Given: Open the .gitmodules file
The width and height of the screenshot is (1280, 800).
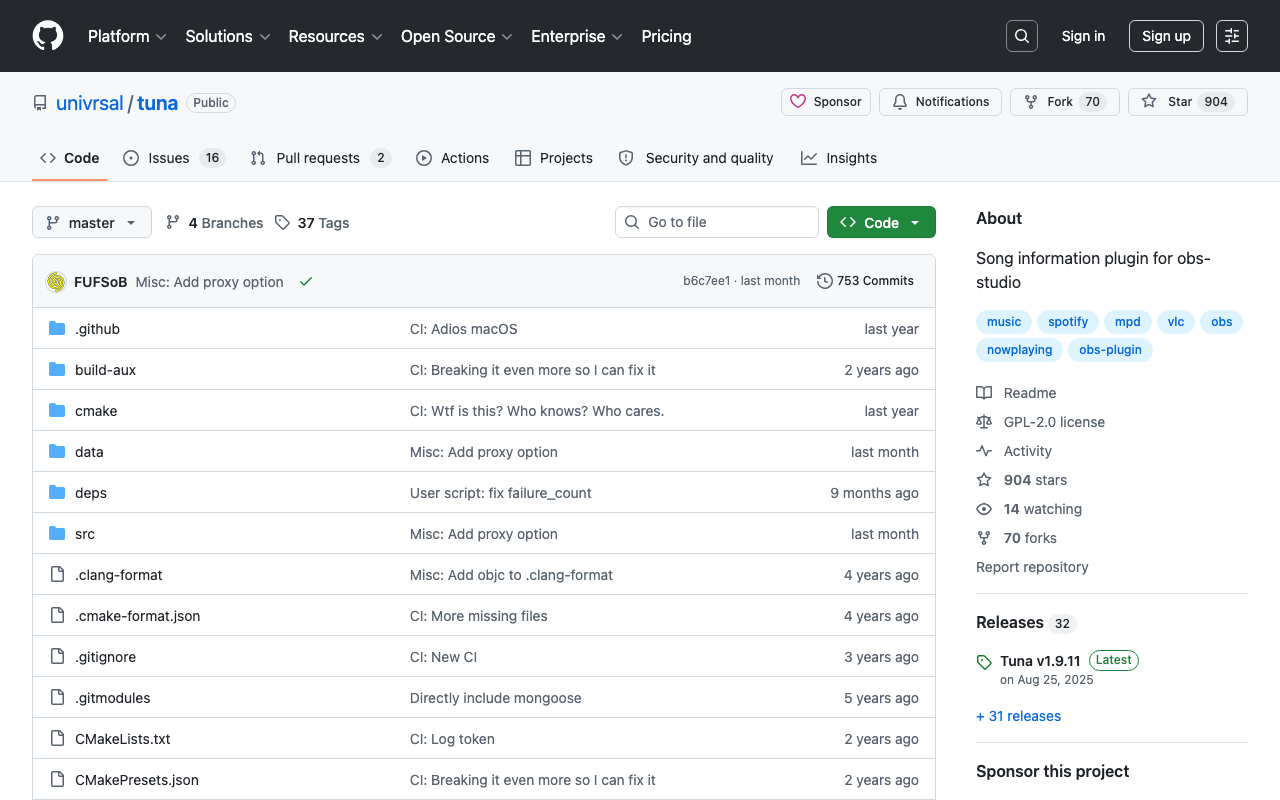Looking at the screenshot, I should (x=112, y=698).
